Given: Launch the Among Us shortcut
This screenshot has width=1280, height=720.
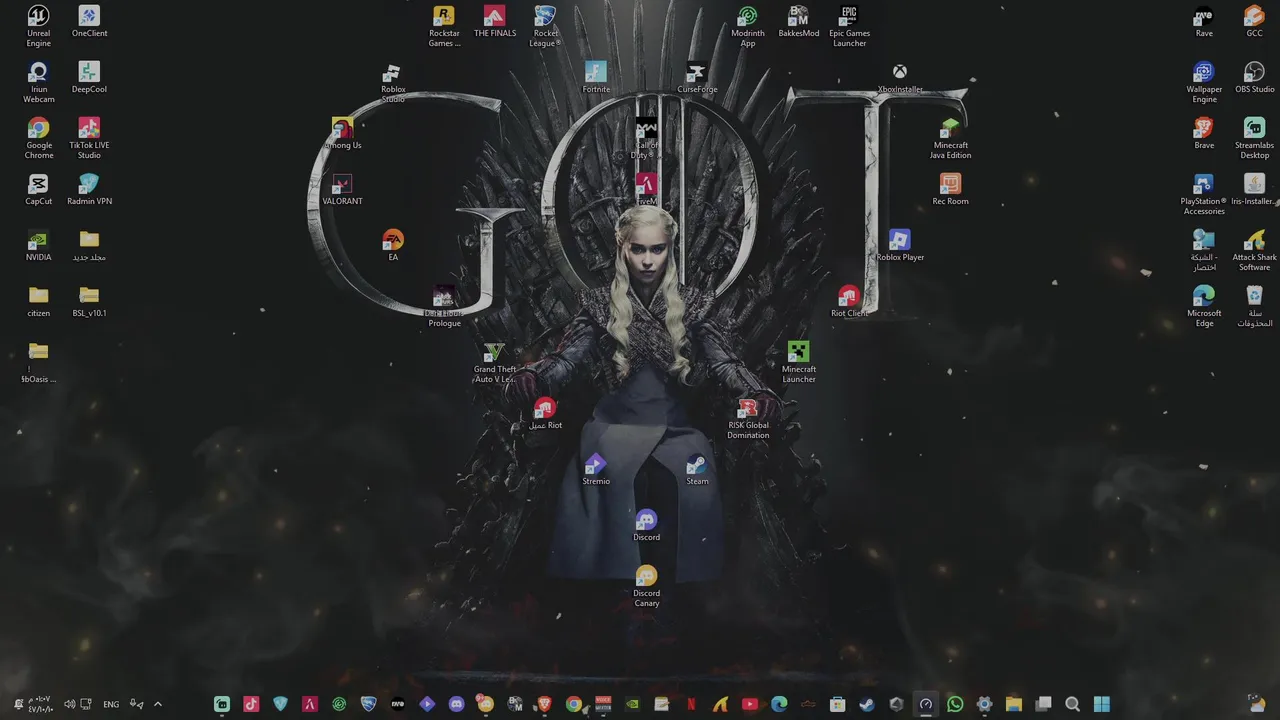Looking at the screenshot, I should click(343, 134).
